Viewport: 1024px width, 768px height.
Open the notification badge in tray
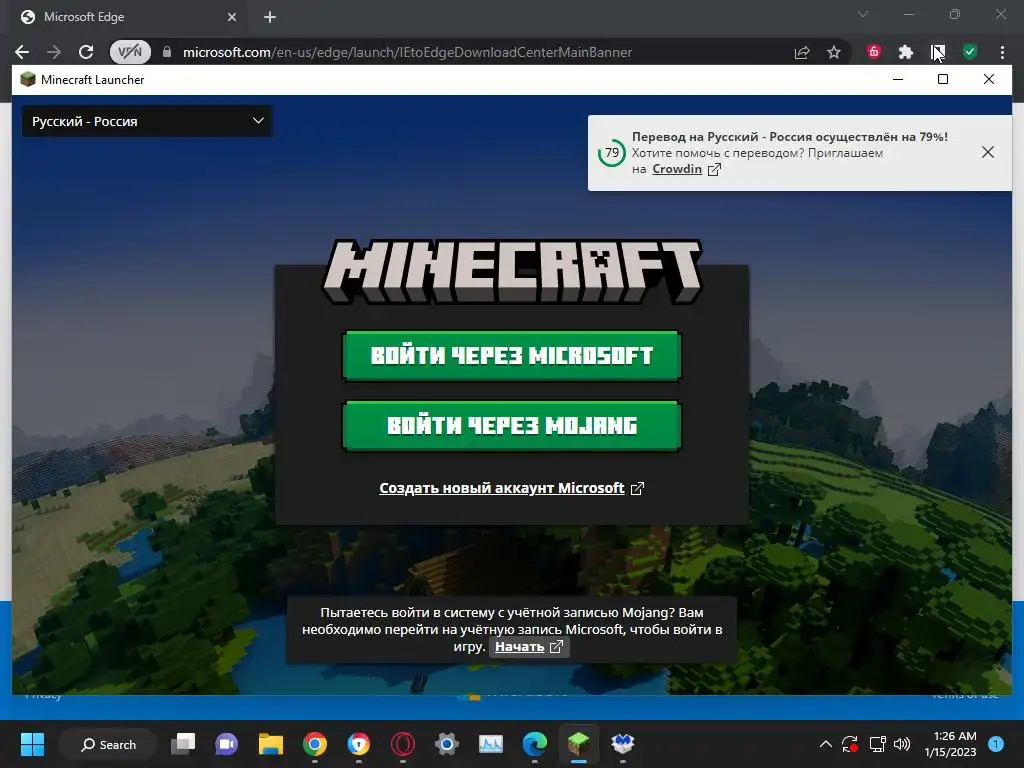point(996,744)
